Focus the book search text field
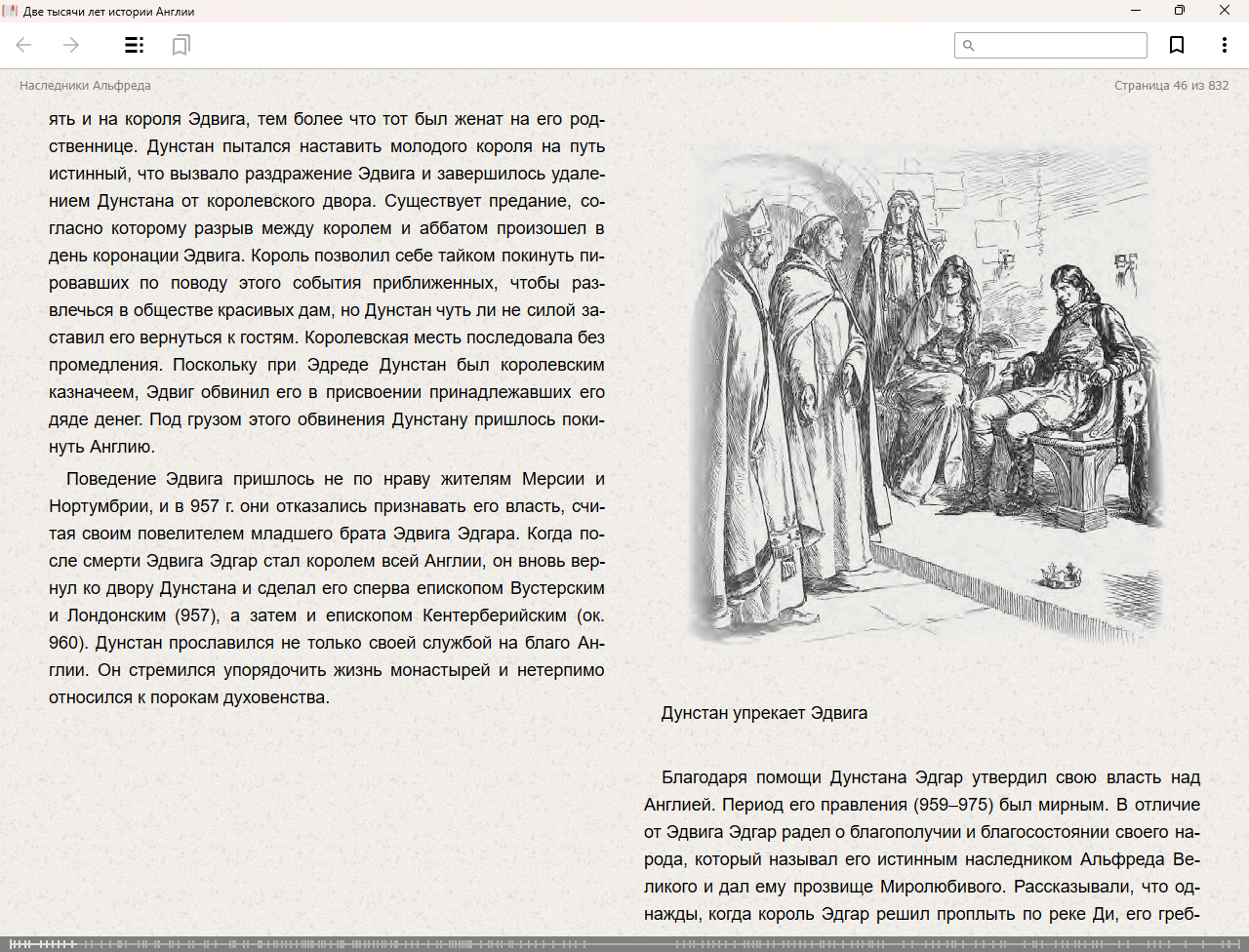Screen dimensions: 1249x952 pos(1060,45)
